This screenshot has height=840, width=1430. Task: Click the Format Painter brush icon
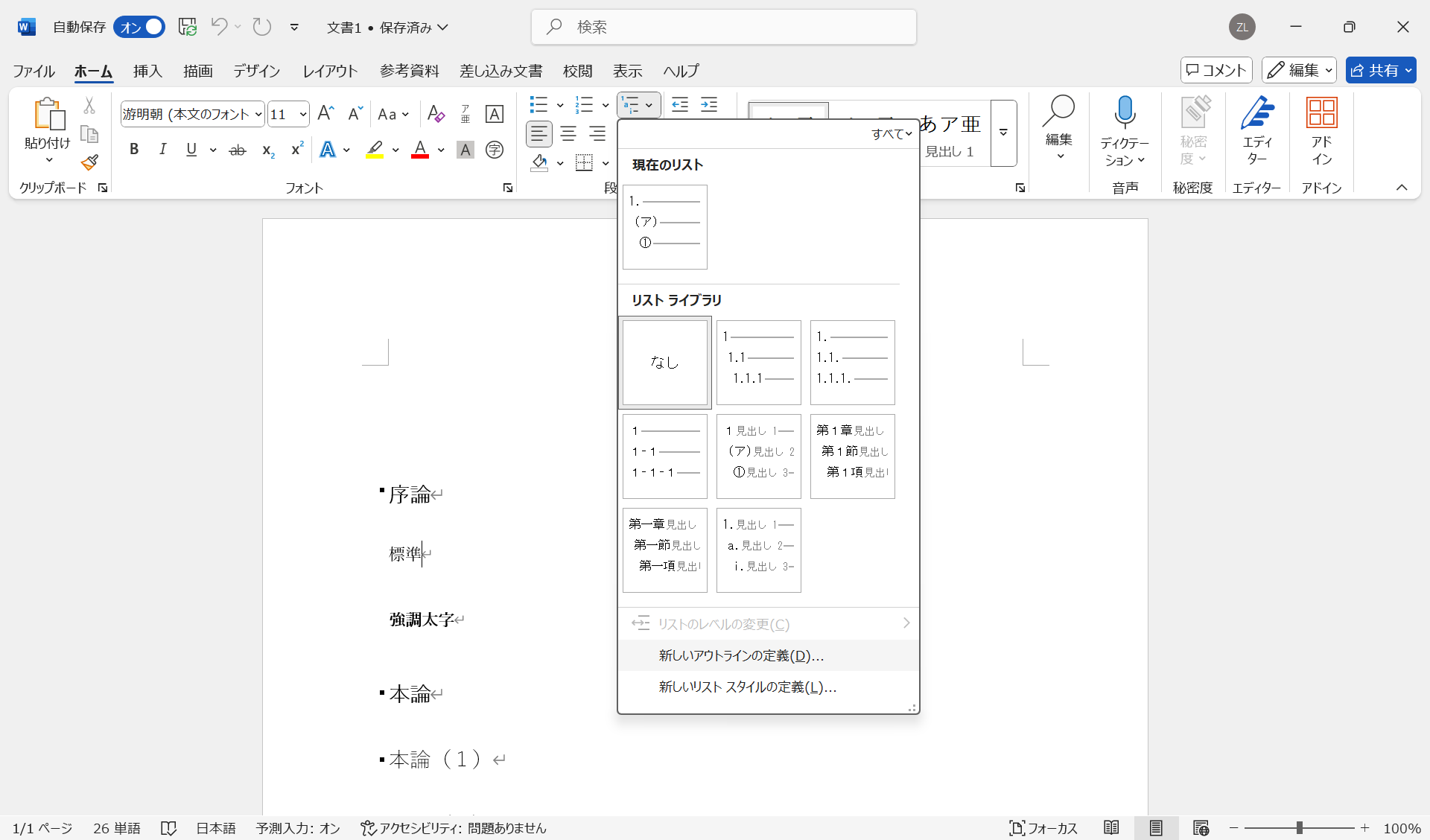pyautogui.click(x=90, y=162)
